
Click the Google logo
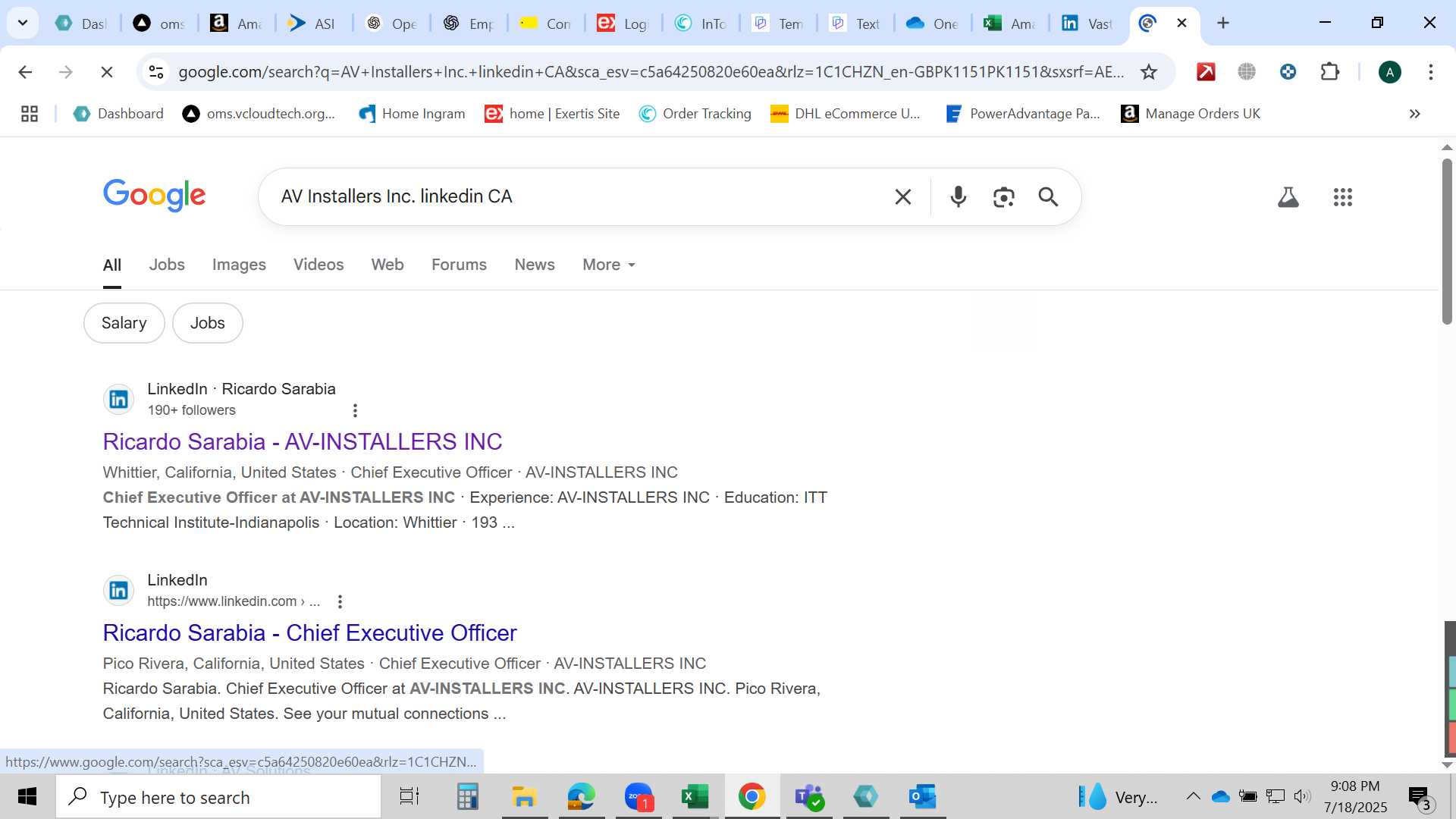click(x=155, y=196)
